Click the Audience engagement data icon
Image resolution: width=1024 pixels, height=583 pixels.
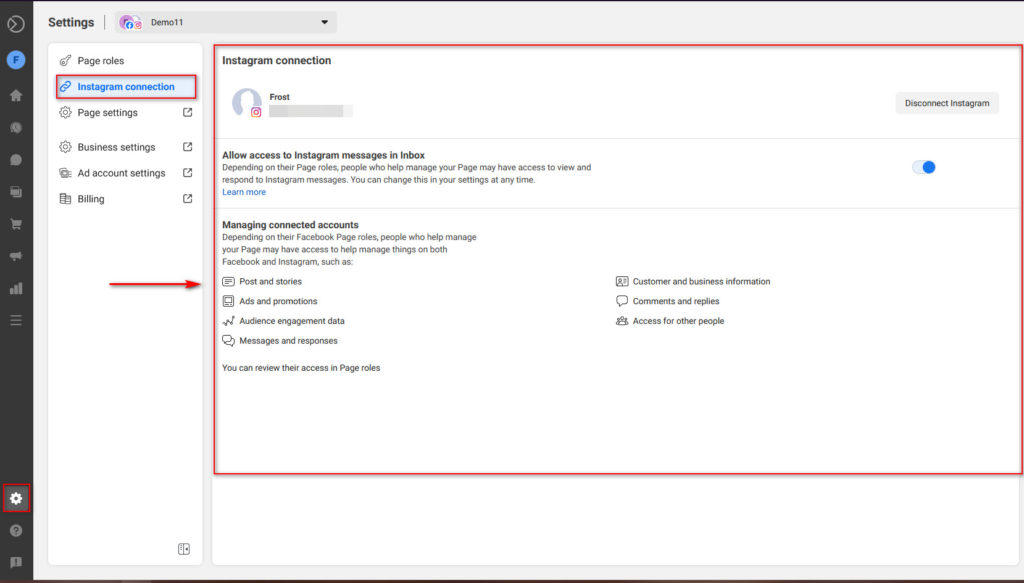tap(228, 321)
